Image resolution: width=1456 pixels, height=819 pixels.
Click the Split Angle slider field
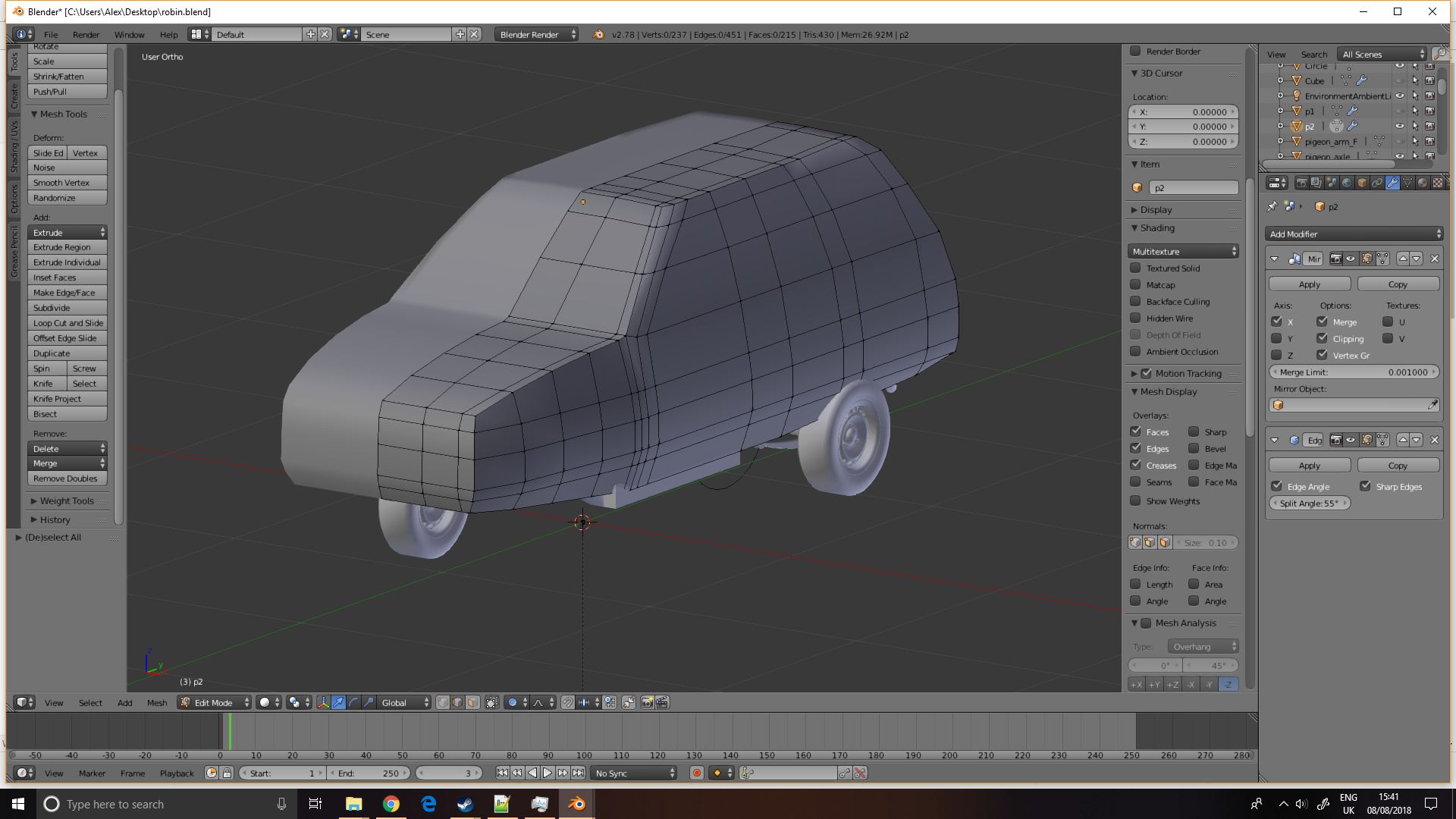pos(1310,503)
